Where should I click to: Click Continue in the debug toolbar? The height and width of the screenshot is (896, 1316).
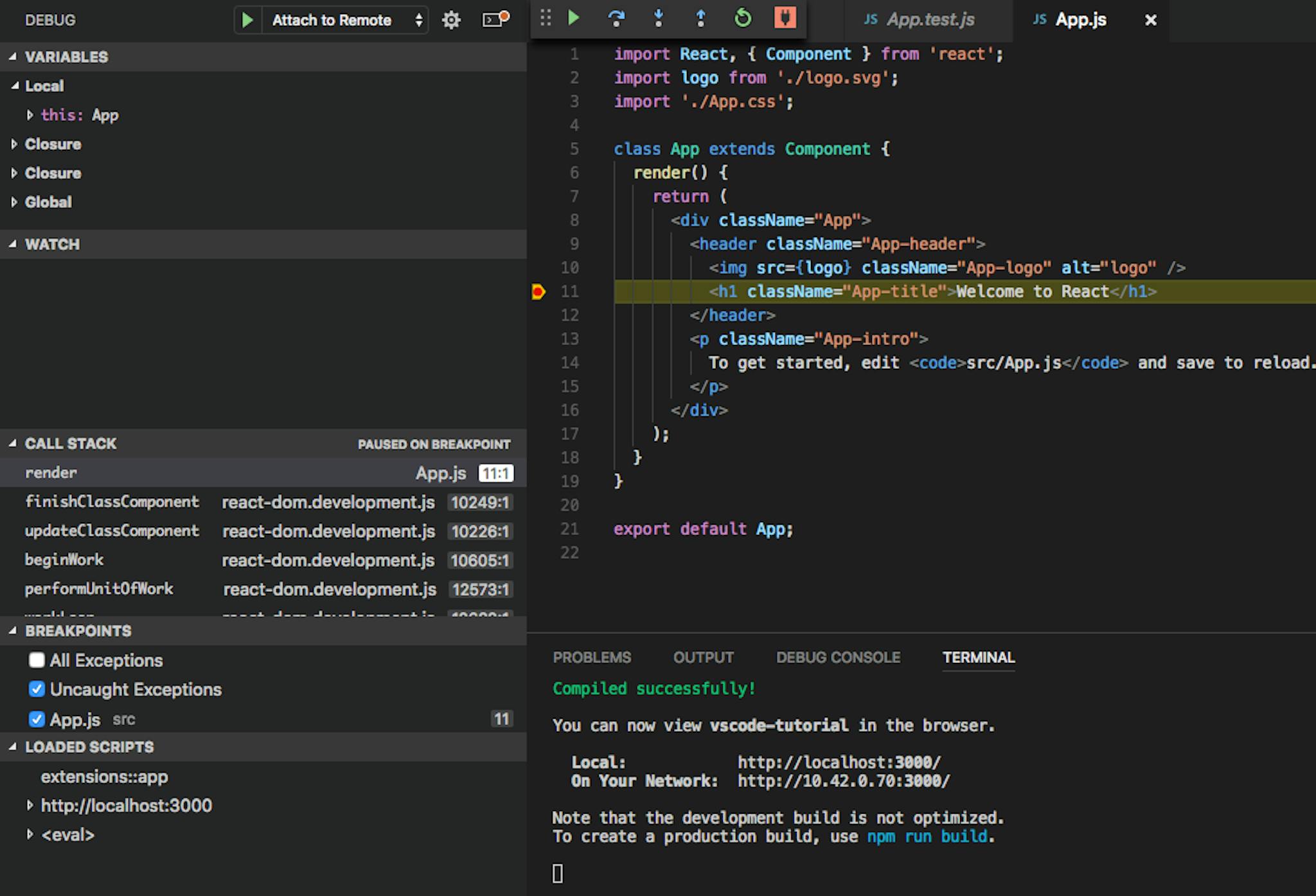point(574,19)
